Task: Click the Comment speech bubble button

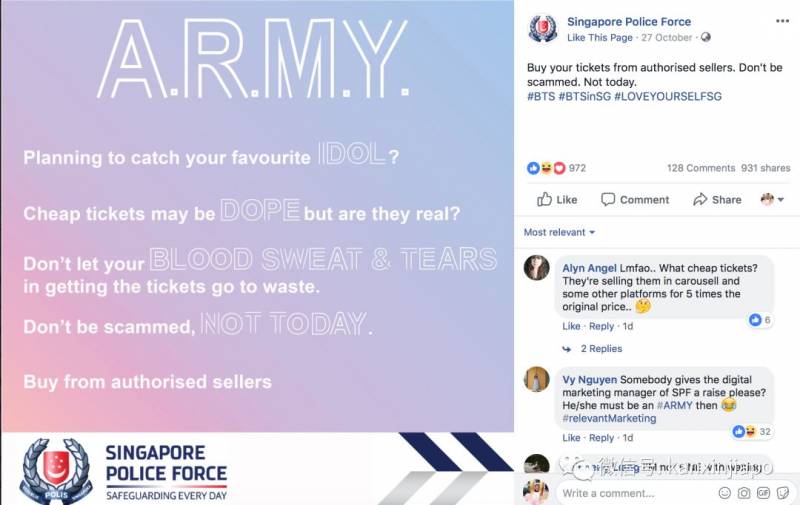Action: tap(635, 199)
